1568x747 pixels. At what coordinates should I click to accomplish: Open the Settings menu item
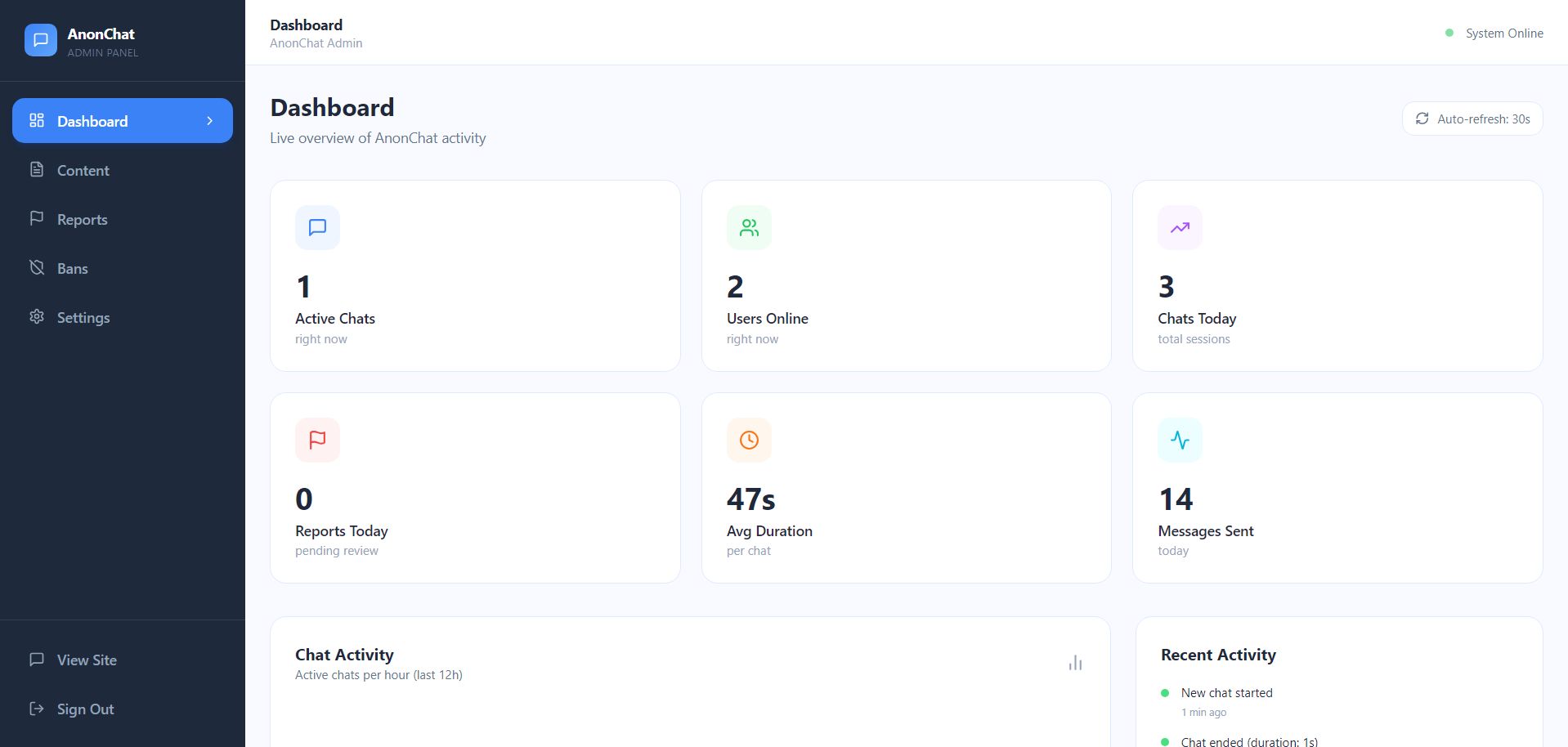click(83, 317)
